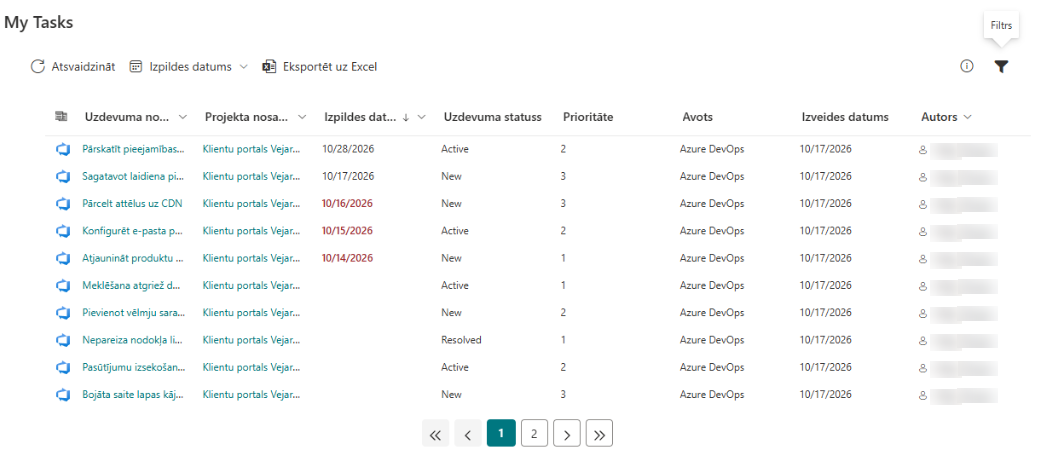Viewport: 1040px width, 465px height.
Task: Open Projekta nosaukums column dropdown chevron
Action: pyautogui.click(x=302, y=117)
